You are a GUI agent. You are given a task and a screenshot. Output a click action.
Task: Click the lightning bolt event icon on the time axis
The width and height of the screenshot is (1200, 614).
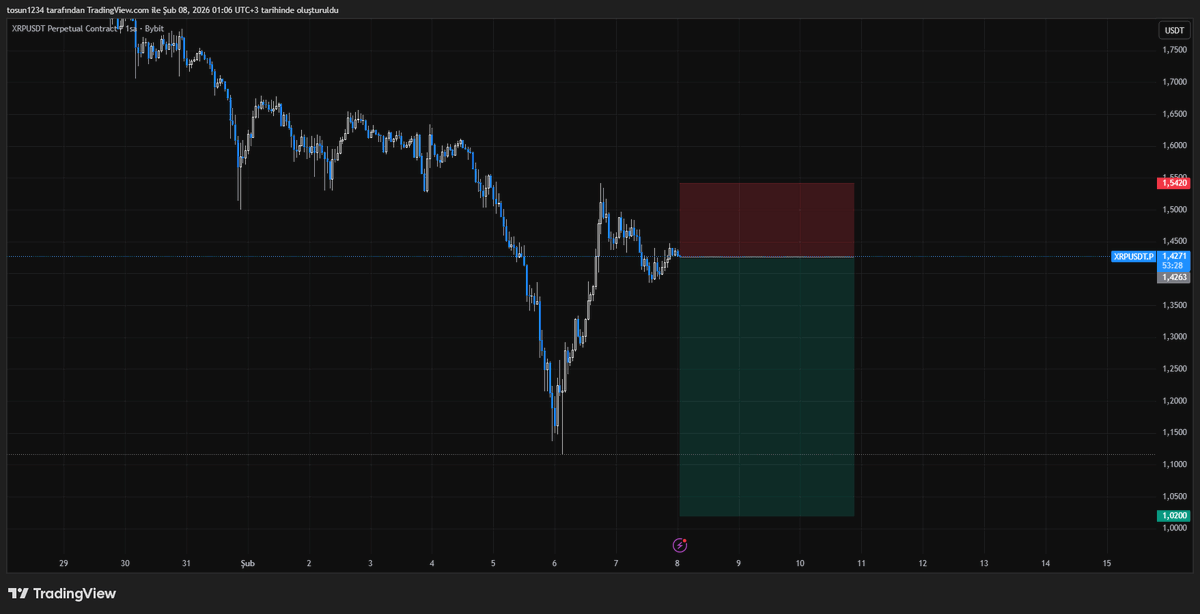[680, 545]
